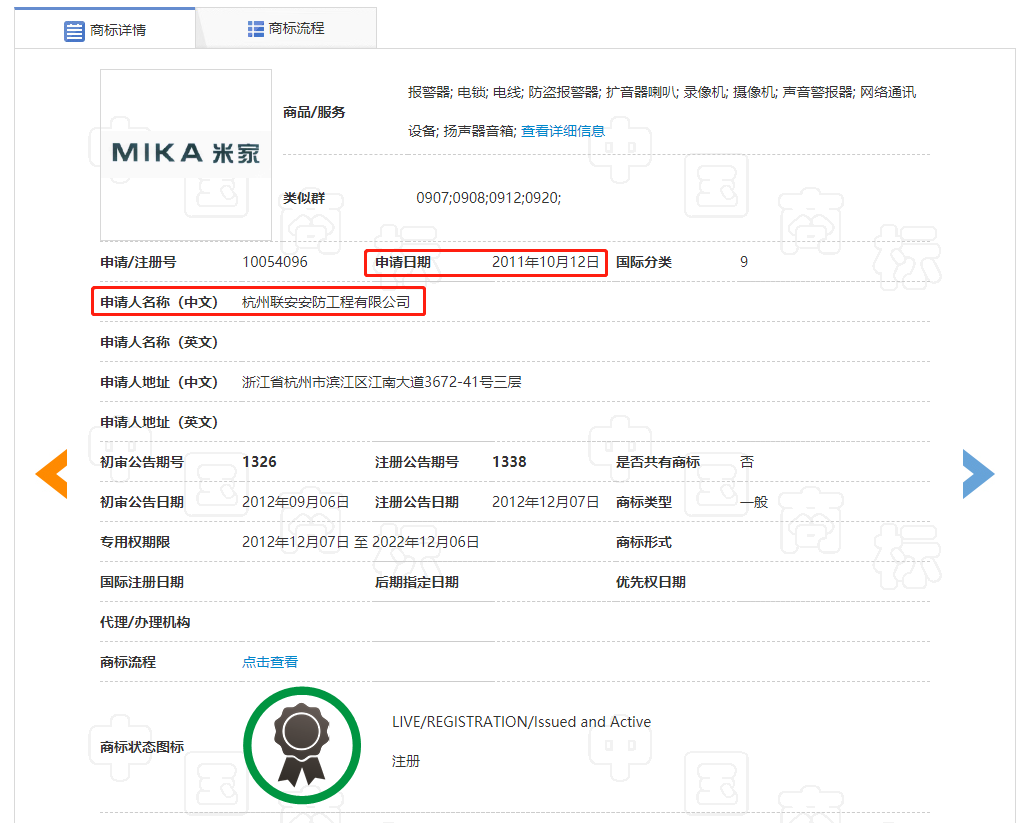The image size is (1023, 823).
Task: Open the 商标详情 tab
Action: [105, 29]
